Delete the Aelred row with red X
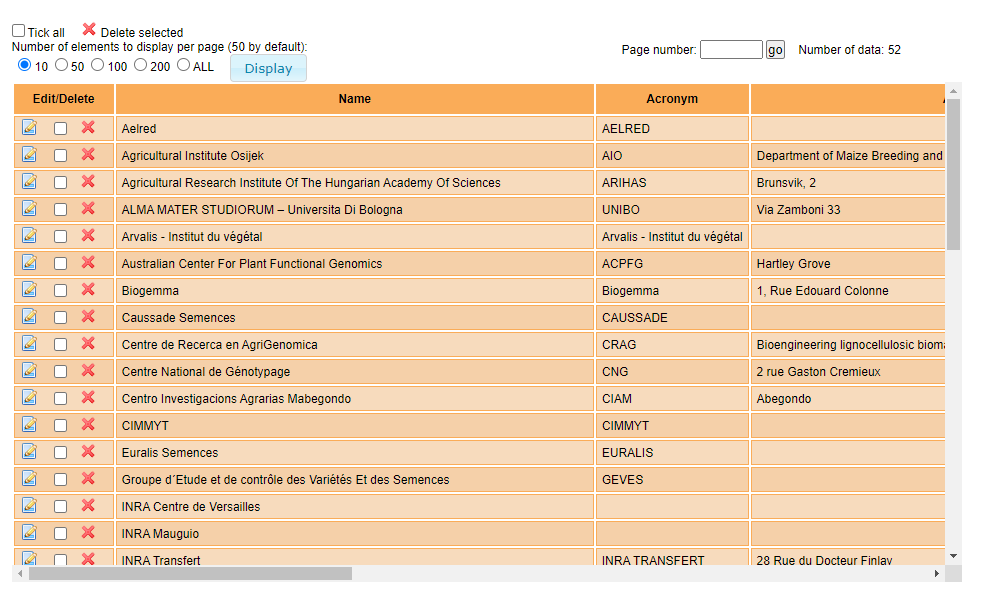This screenshot has height=601, width=984. [x=88, y=127]
